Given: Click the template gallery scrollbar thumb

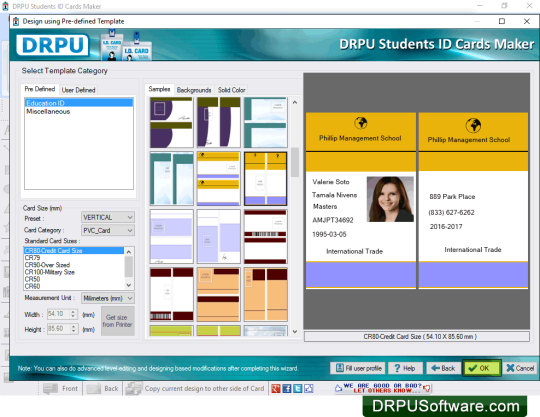Looking at the screenshot, I should click(x=295, y=162).
